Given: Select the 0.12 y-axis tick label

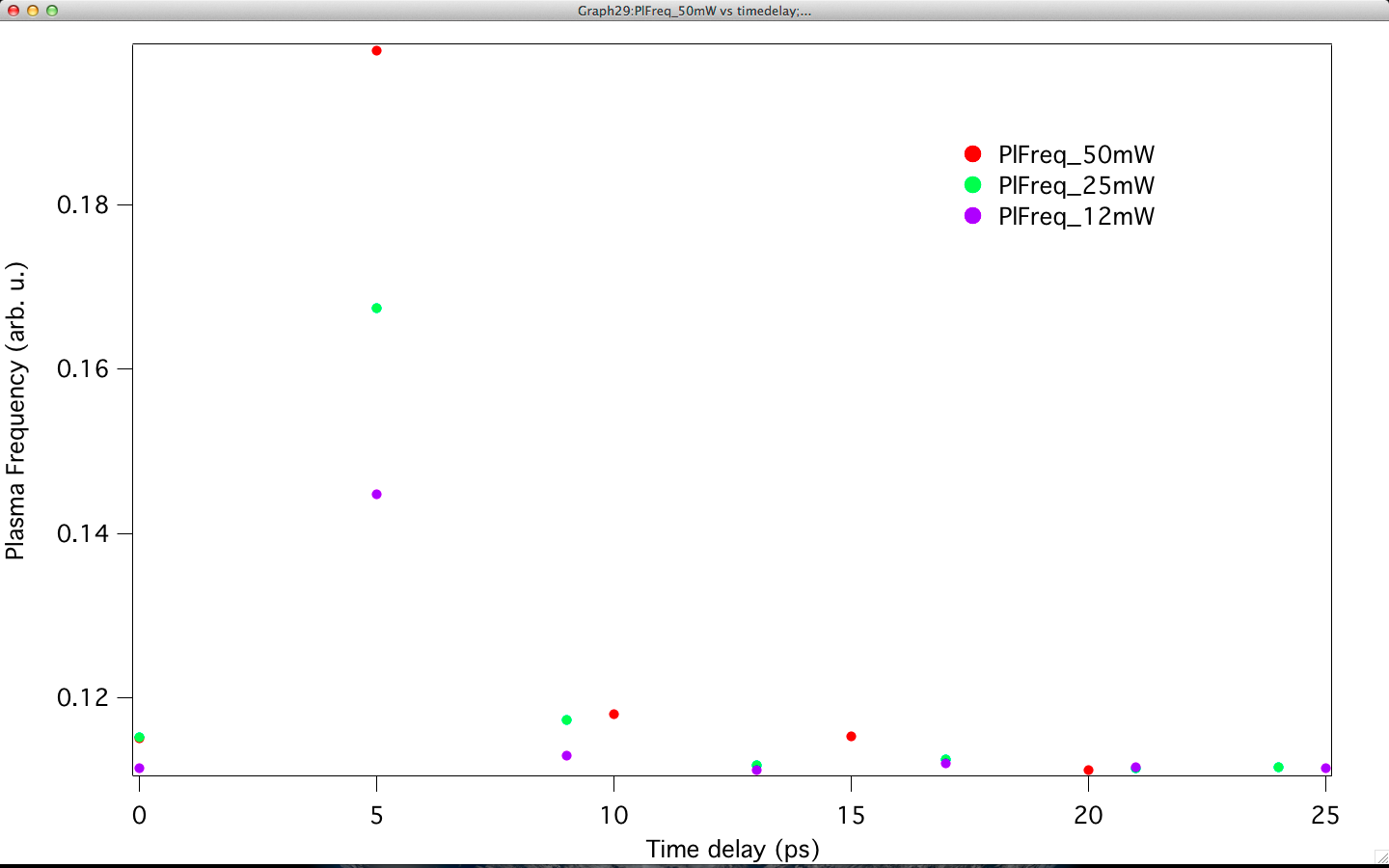Looking at the screenshot, I should pyautogui.click(x=85, y=699).
